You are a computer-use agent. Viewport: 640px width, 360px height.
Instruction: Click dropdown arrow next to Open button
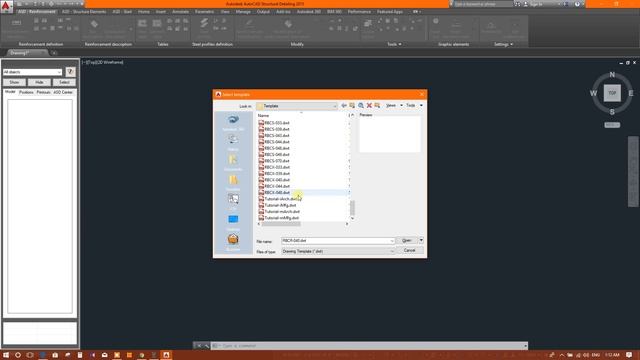[421, 240]
